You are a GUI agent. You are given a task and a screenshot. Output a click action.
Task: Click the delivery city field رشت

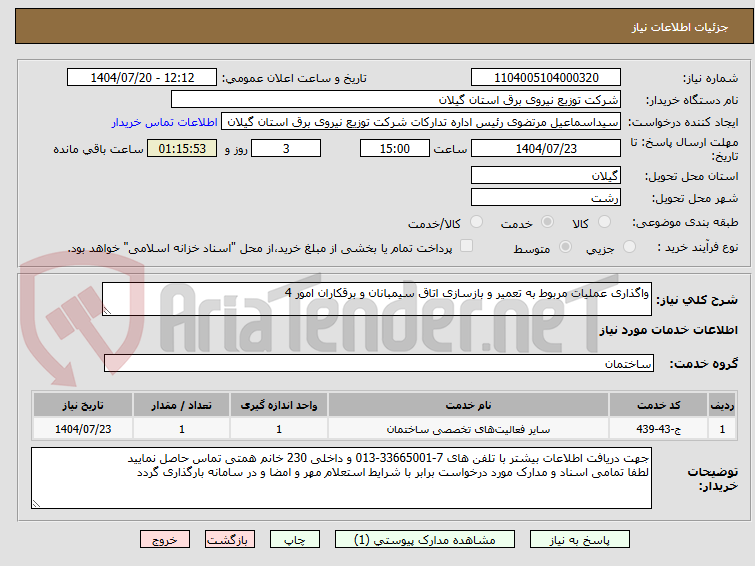tap(546, 197)
